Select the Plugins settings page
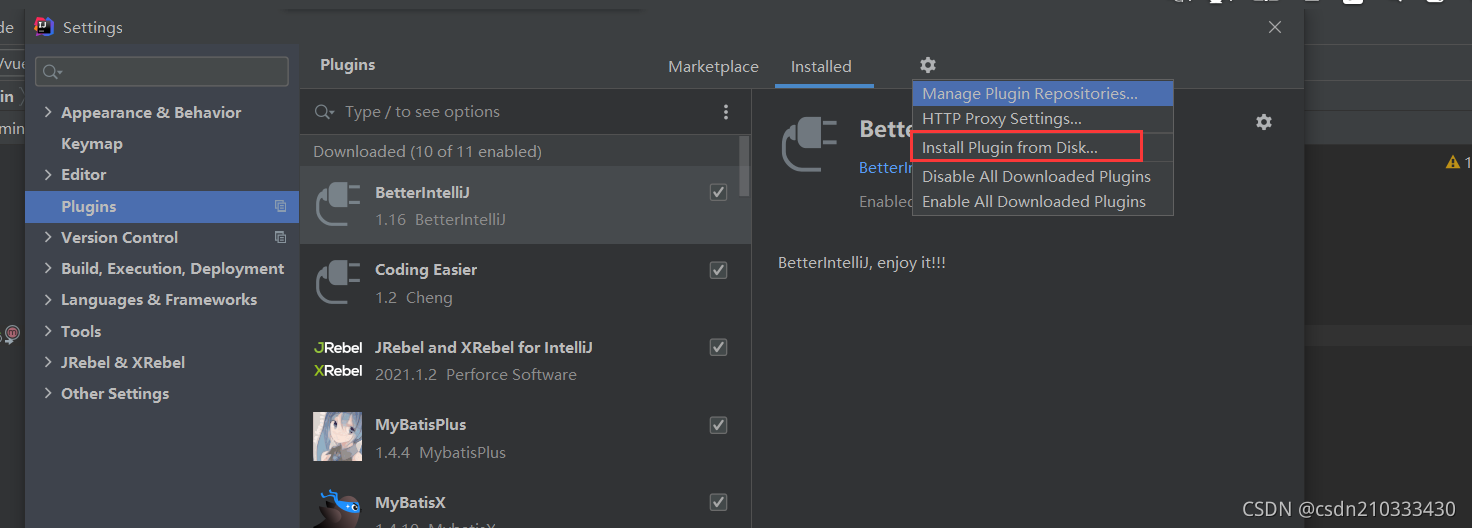Screen dimensions: 1472x528 [162, 206]
